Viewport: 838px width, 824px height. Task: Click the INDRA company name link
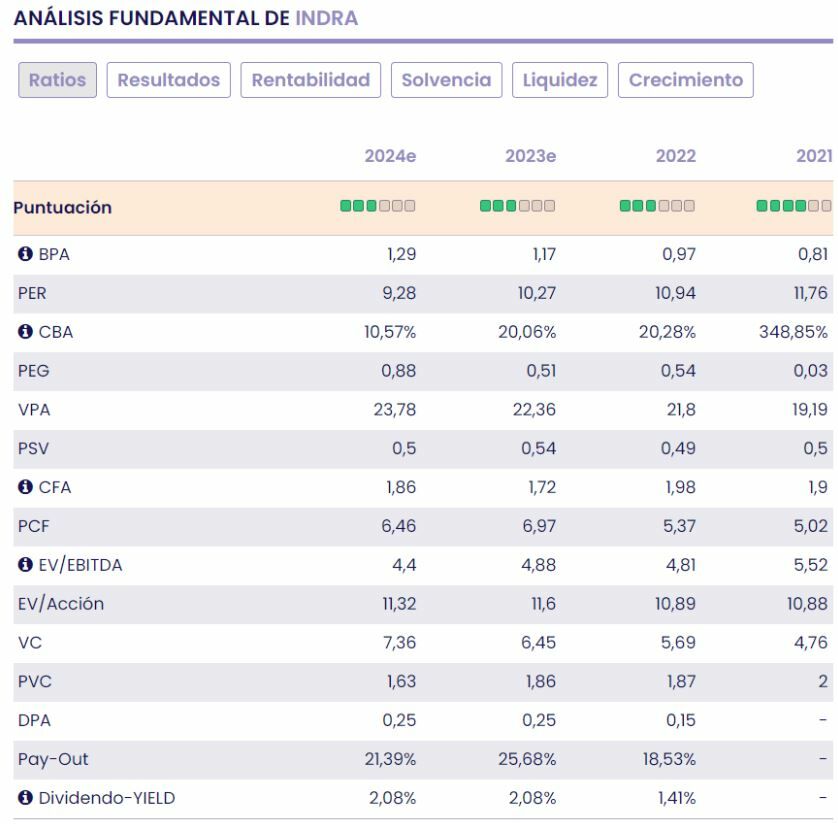[326, 19]
